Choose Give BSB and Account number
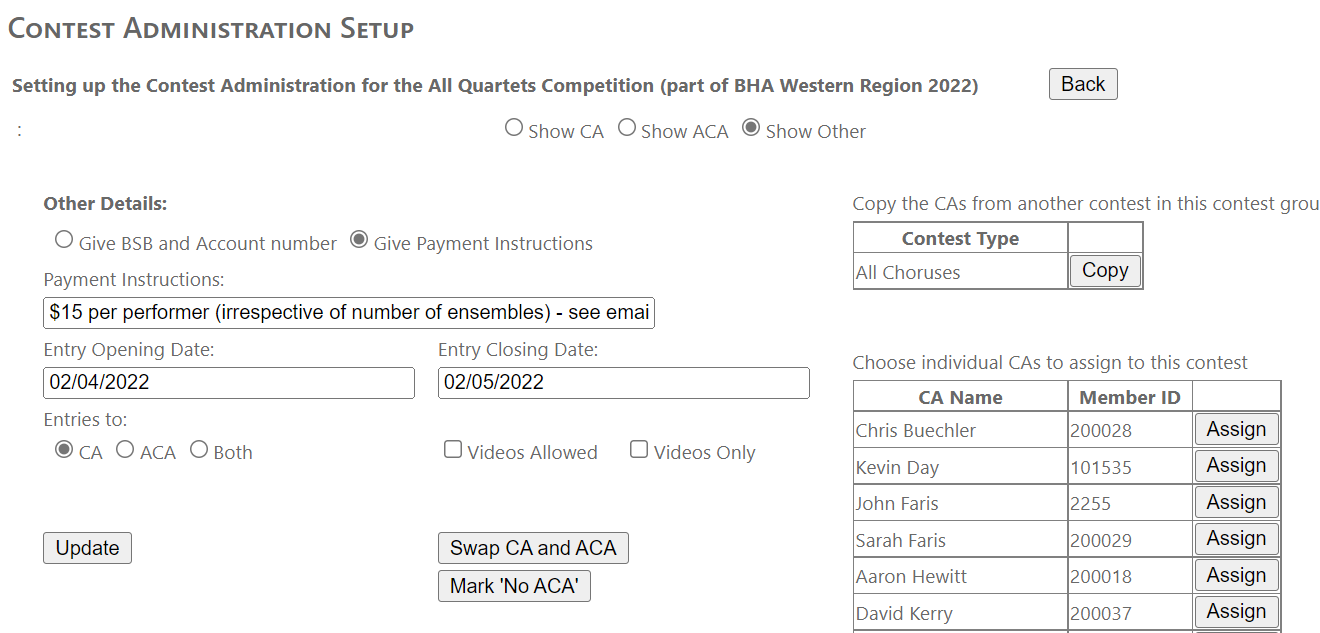This screenshot has width=1320, height=633. pyautogui.click(x=64, y=240)
